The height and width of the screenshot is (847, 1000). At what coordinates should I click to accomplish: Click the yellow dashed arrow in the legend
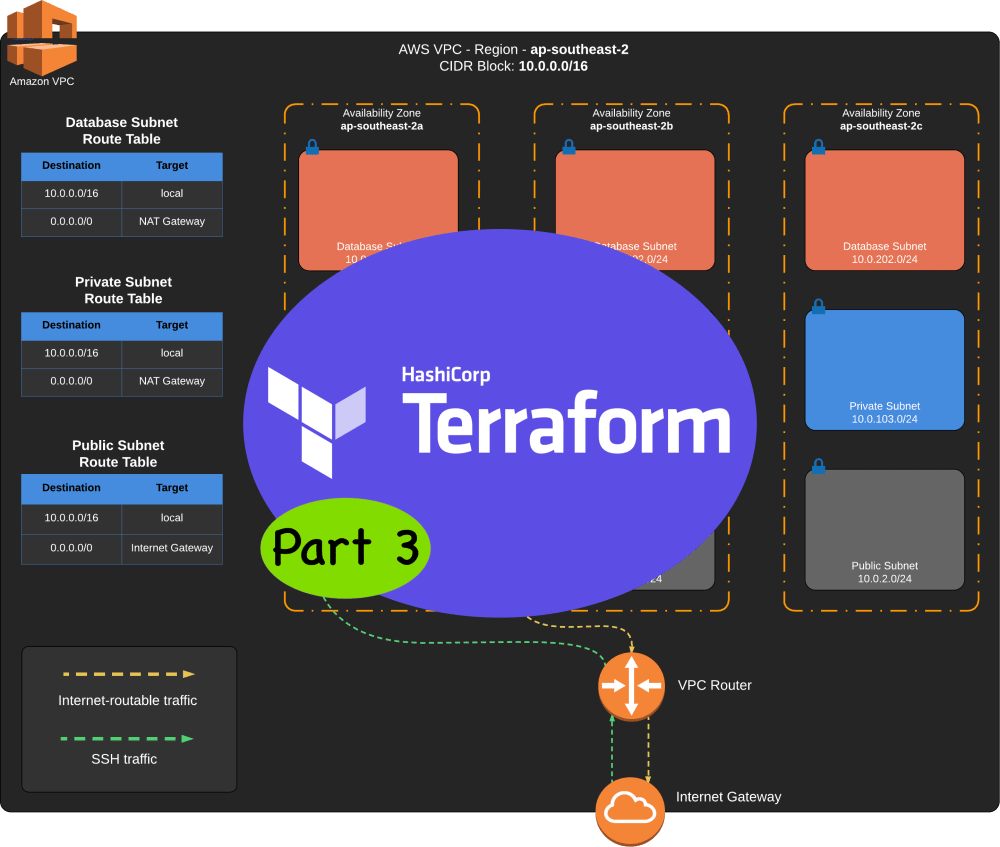tap(128, 674)
